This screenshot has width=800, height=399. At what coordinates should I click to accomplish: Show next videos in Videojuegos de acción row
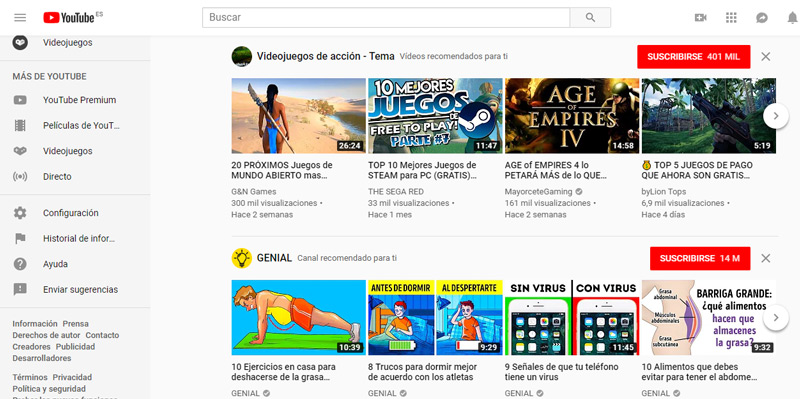pyautogui.click(x=776, y=116)
